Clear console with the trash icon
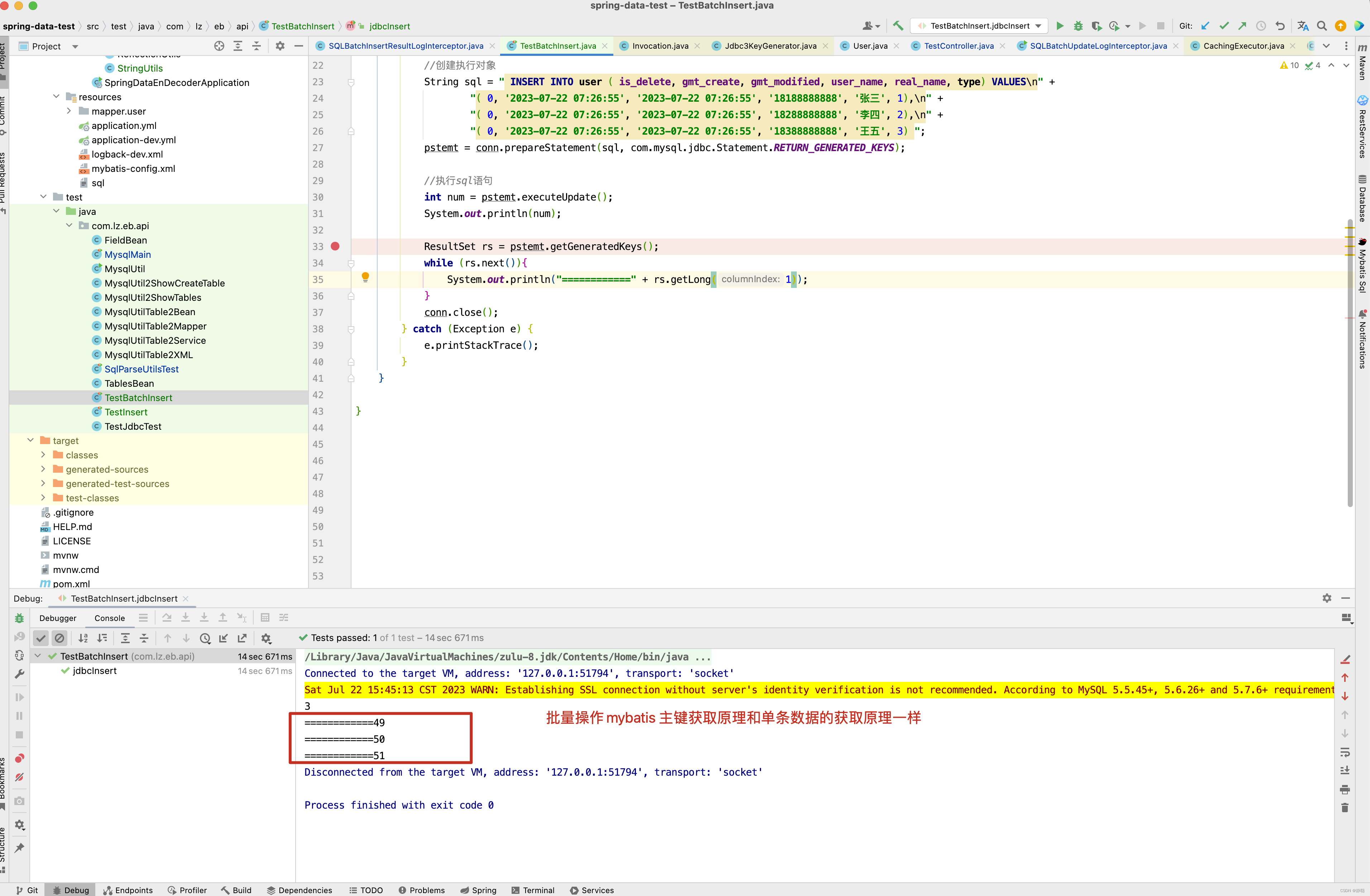This screenshot has width=1370, height=896. (1345, 808)
